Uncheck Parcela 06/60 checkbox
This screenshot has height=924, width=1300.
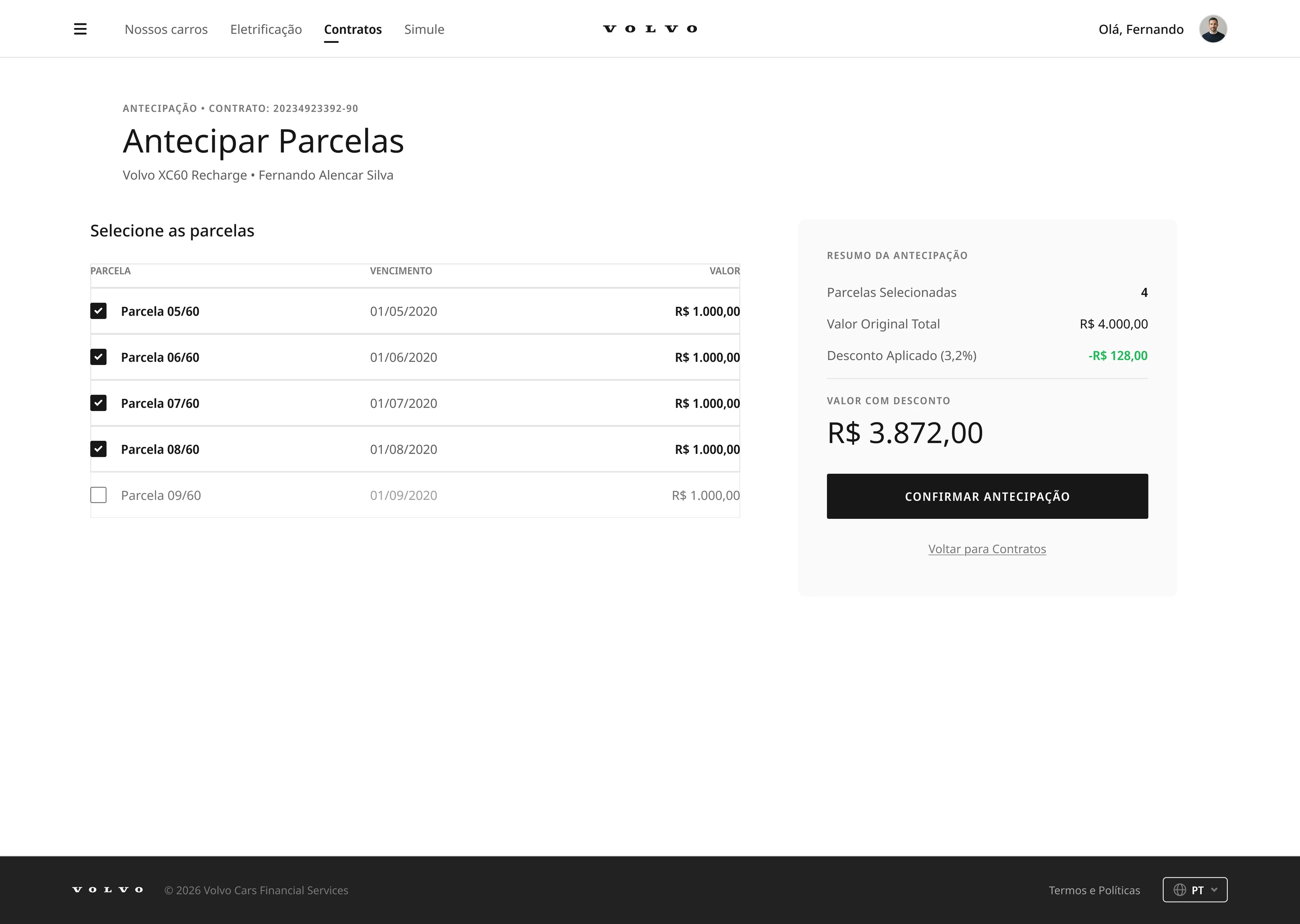98,357
